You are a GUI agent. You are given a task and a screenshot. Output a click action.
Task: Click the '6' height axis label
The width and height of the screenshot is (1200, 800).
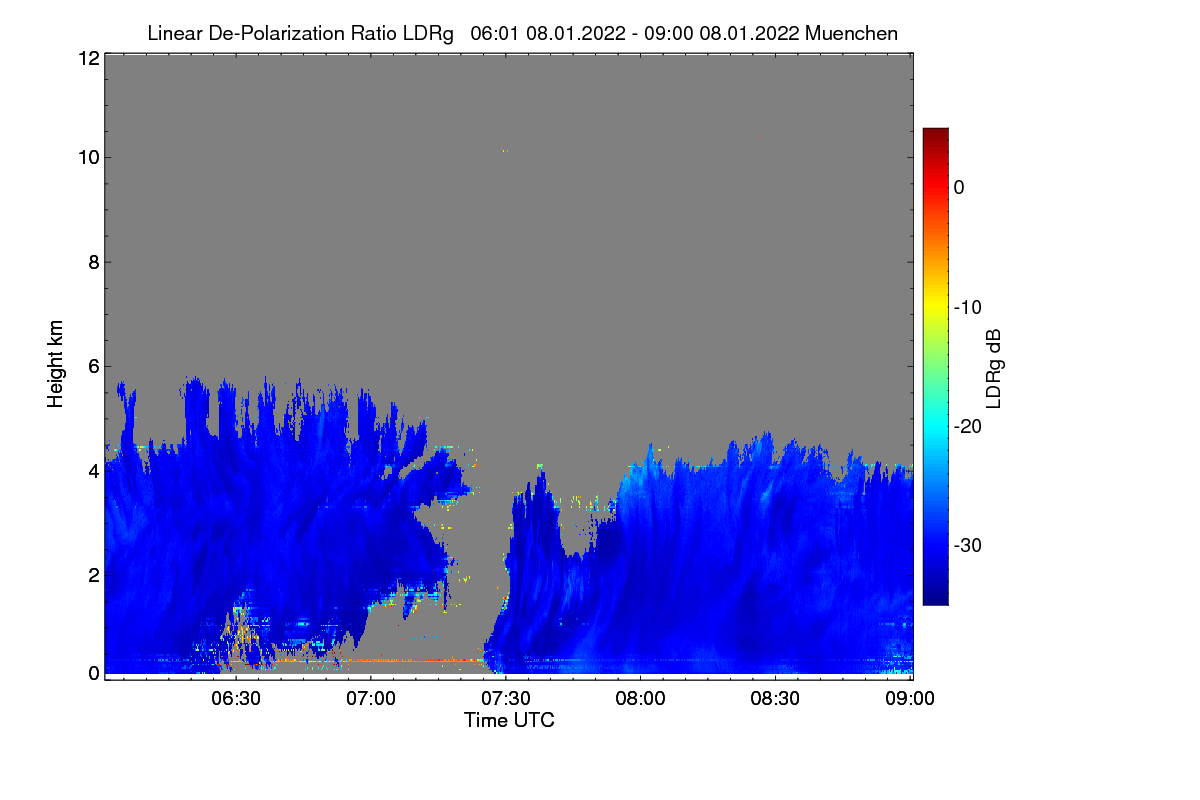(x=93, y=366)
